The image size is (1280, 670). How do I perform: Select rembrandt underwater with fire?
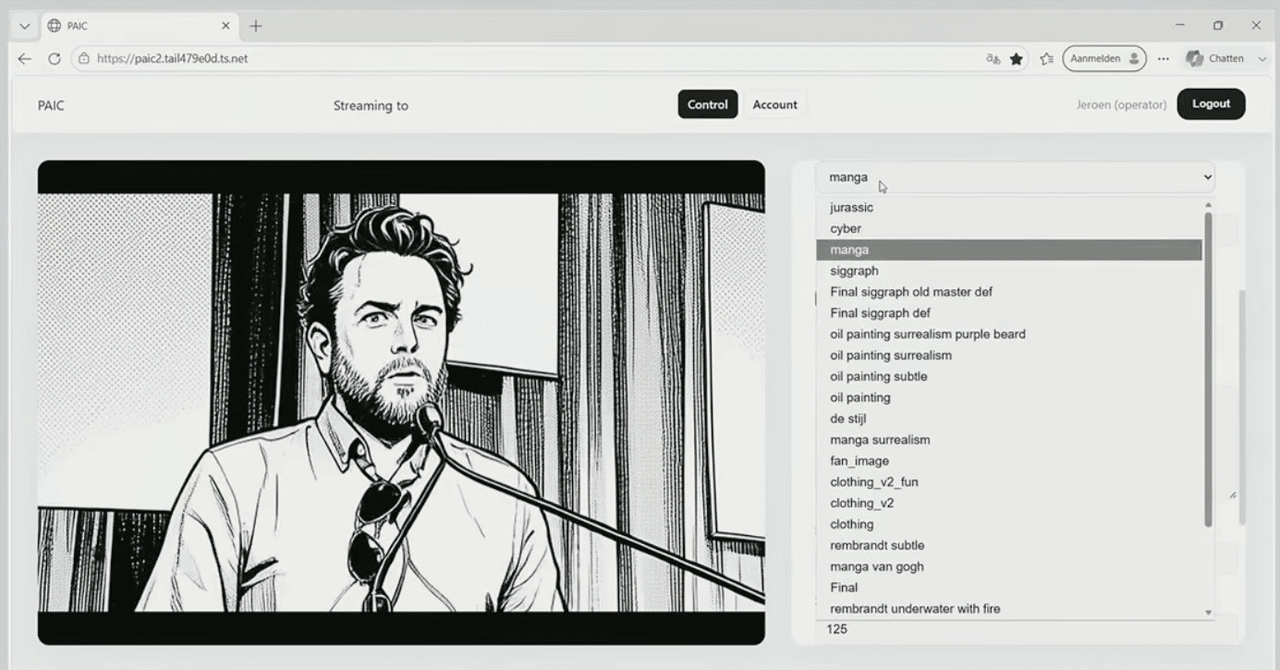click(x=1009, y=608)
